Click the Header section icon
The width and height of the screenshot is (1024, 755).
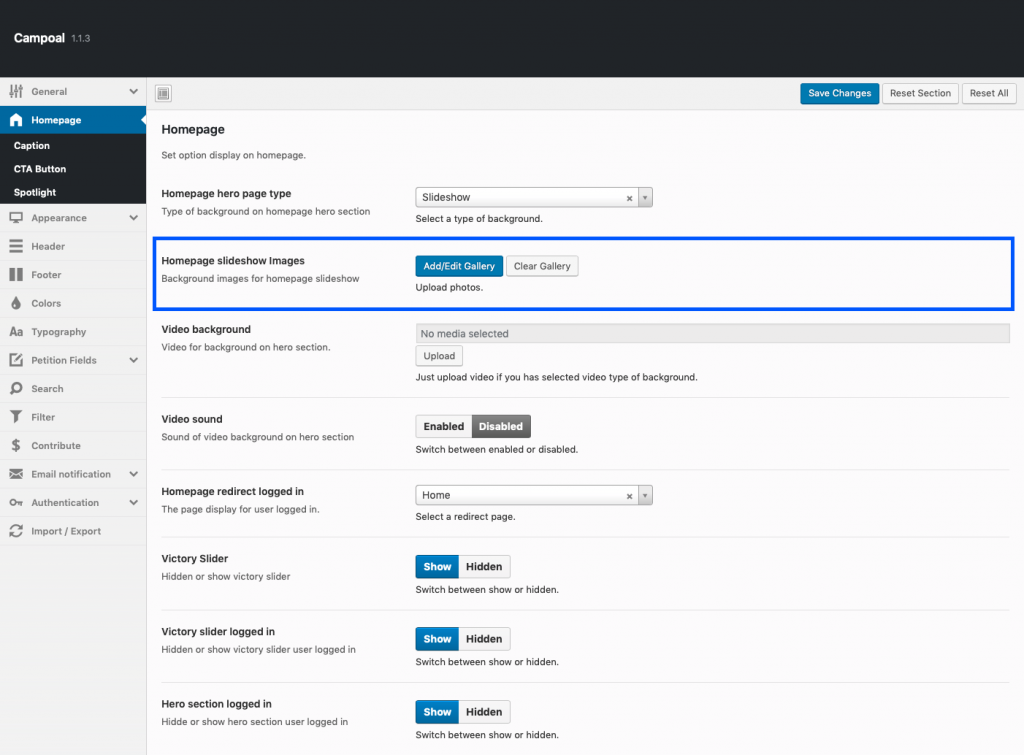(x=16, y=246)
